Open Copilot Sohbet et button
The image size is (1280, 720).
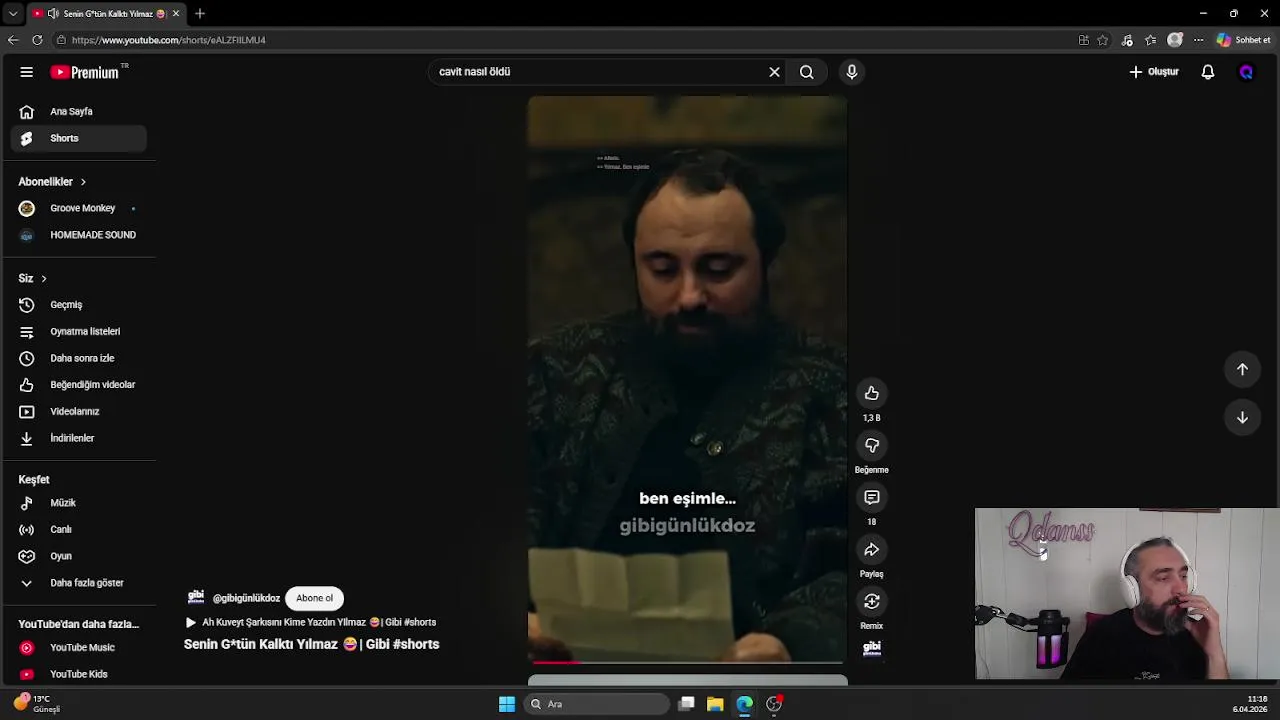pos(1243,40)
